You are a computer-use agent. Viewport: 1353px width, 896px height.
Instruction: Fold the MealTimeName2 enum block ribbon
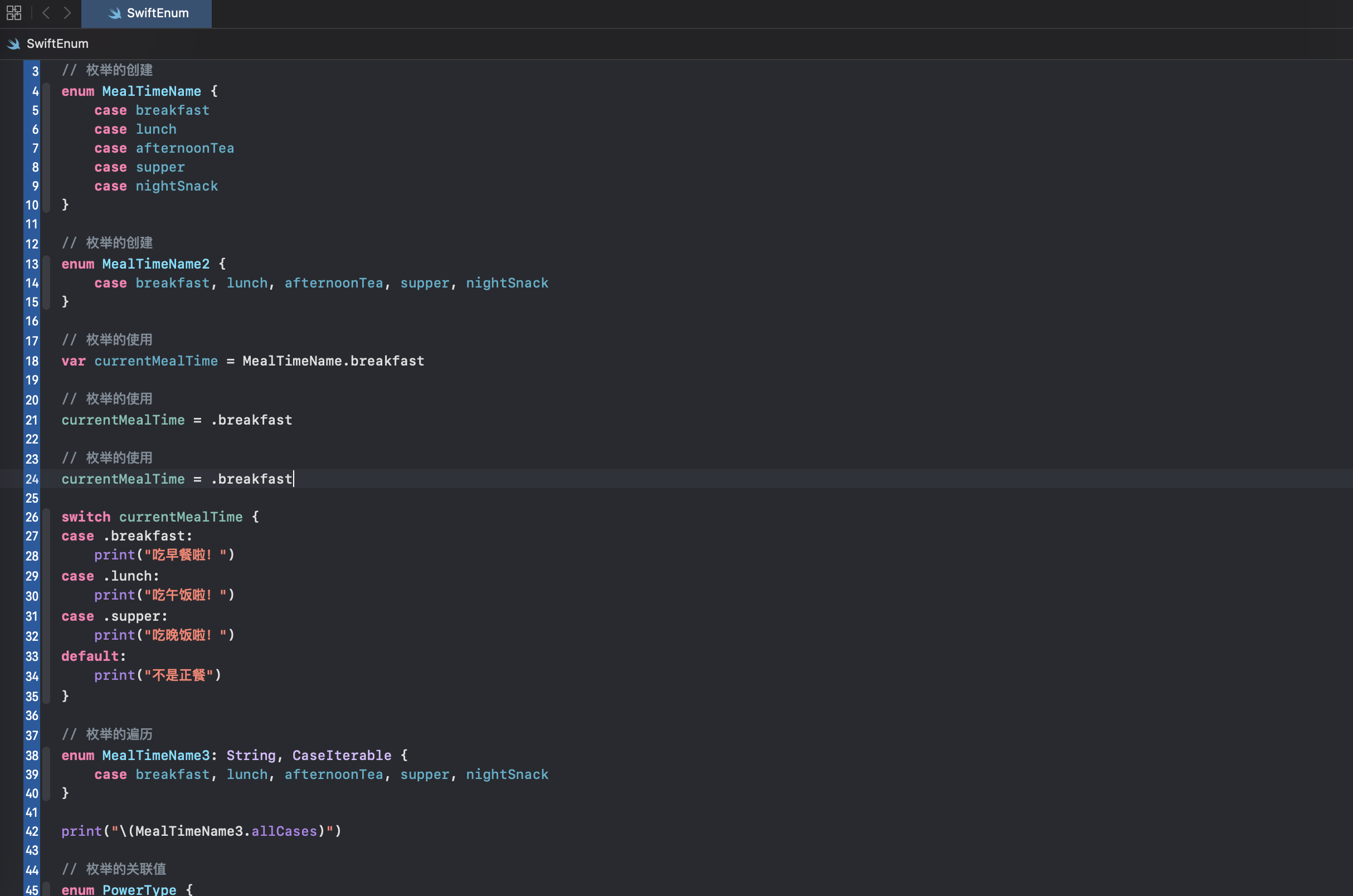(x=47, y=283)
